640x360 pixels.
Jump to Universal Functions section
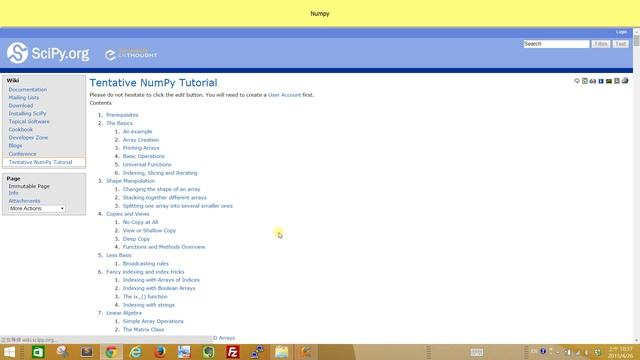click(x=147, y=164)
